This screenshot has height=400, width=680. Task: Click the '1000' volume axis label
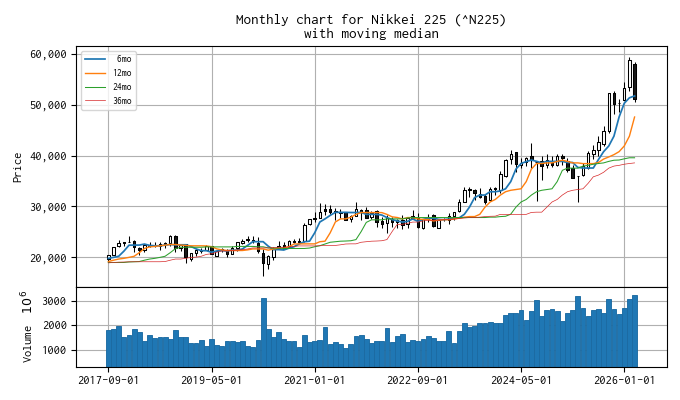[x=54, y=350]
